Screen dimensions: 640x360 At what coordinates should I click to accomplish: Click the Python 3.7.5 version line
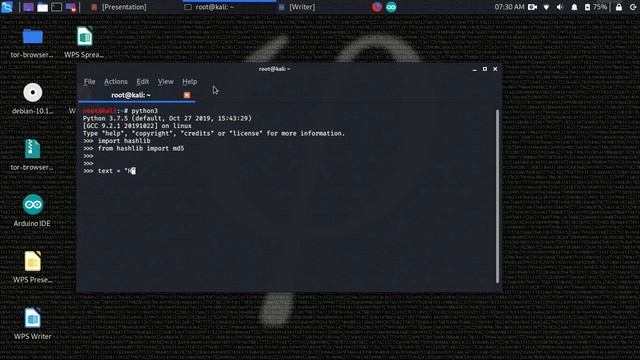tap(167, 118)
